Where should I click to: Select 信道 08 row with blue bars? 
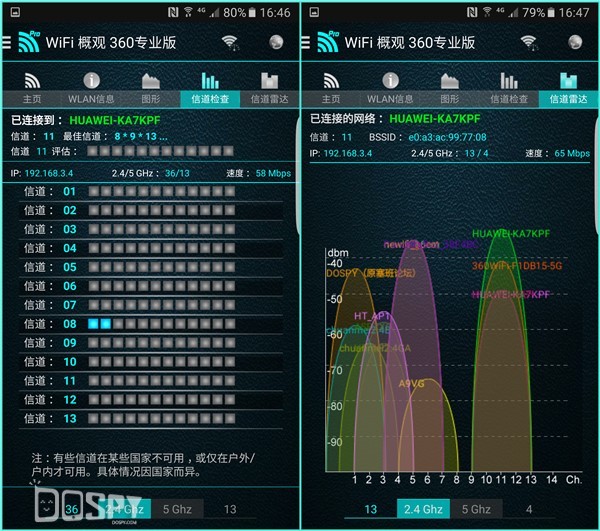151,324
